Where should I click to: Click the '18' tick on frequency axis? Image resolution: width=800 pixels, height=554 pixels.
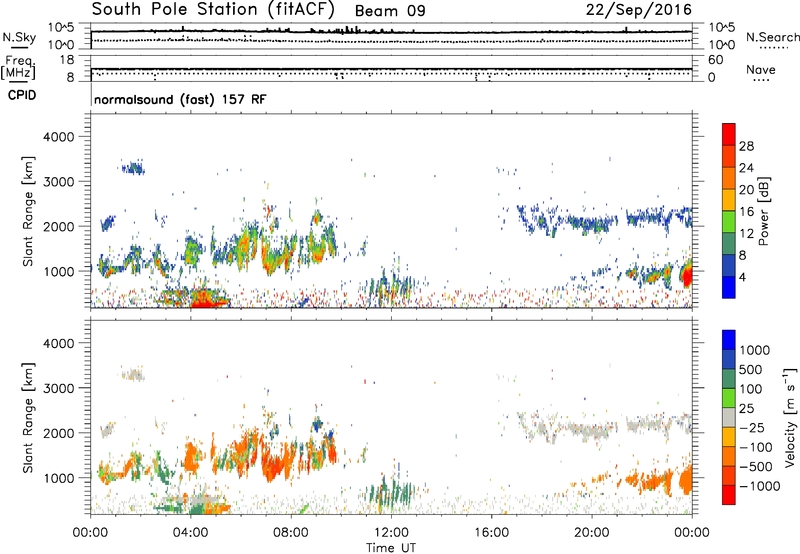pyautogui.click(x=67, y=60)
